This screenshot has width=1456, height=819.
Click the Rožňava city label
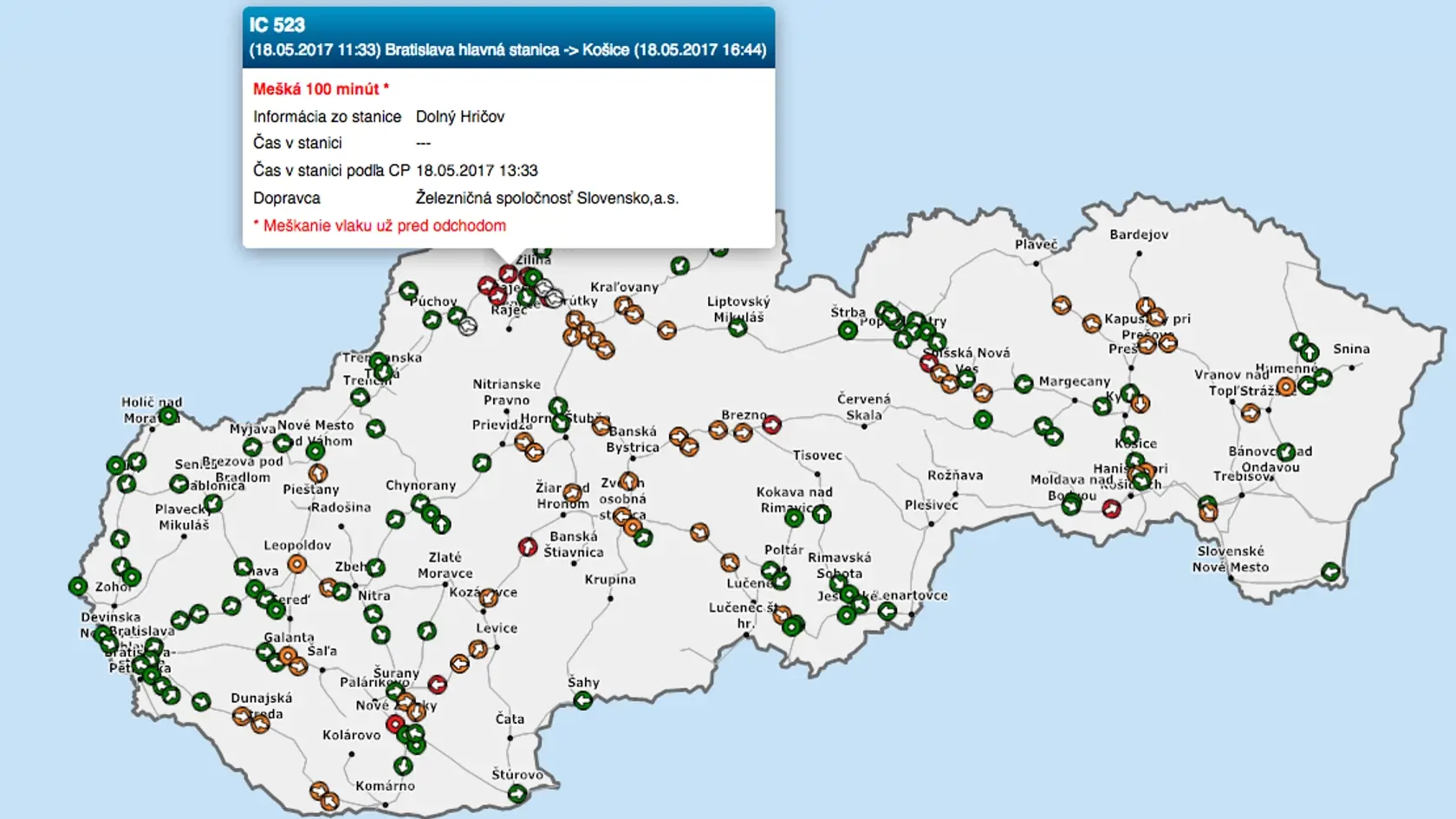click(955, 476)
